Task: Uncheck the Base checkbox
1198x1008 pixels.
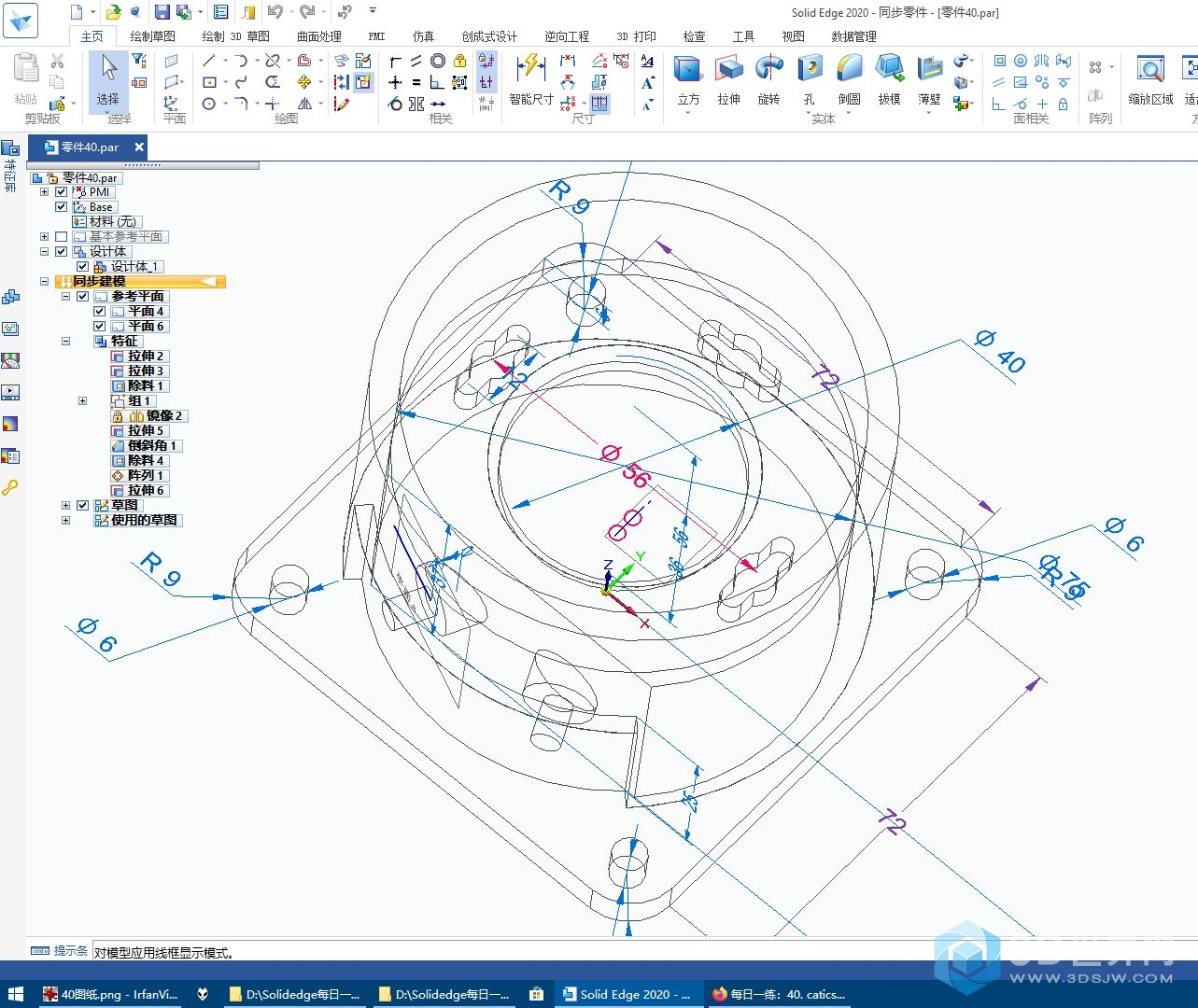Action: pyautogui.click(x=62, y=207)
